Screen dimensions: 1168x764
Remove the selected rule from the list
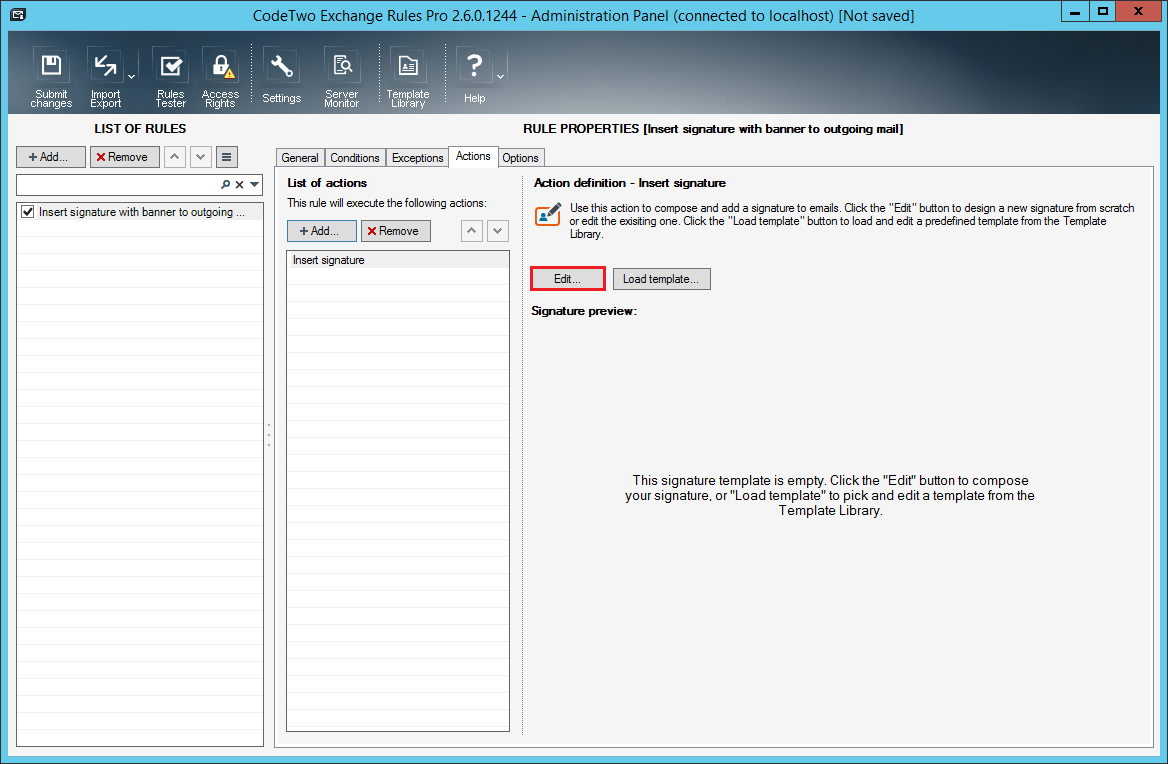[x=124, y=157]
